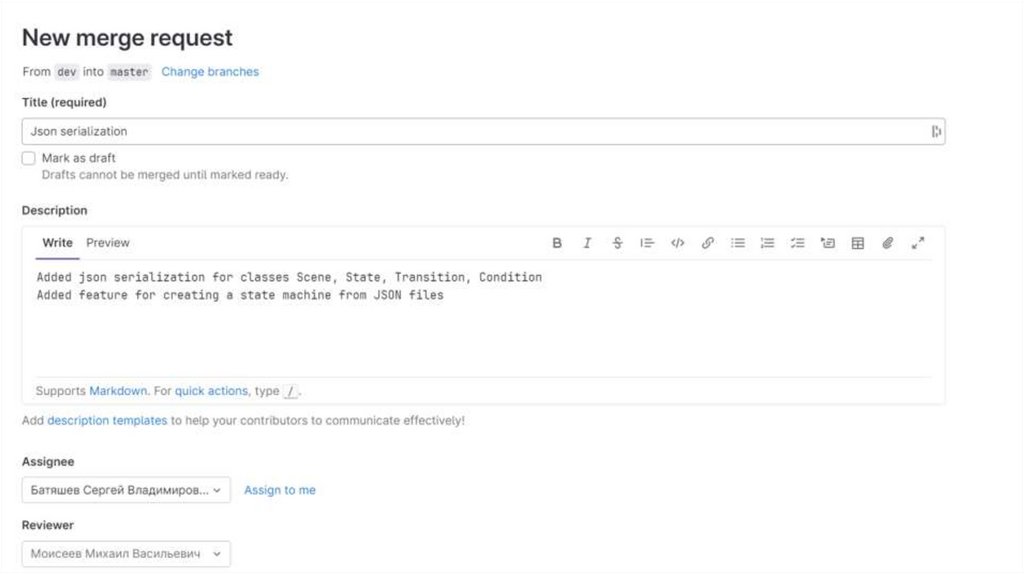Expand the editor to full screen
This screenshot has width=1024, height=574.
click(918, 243)
